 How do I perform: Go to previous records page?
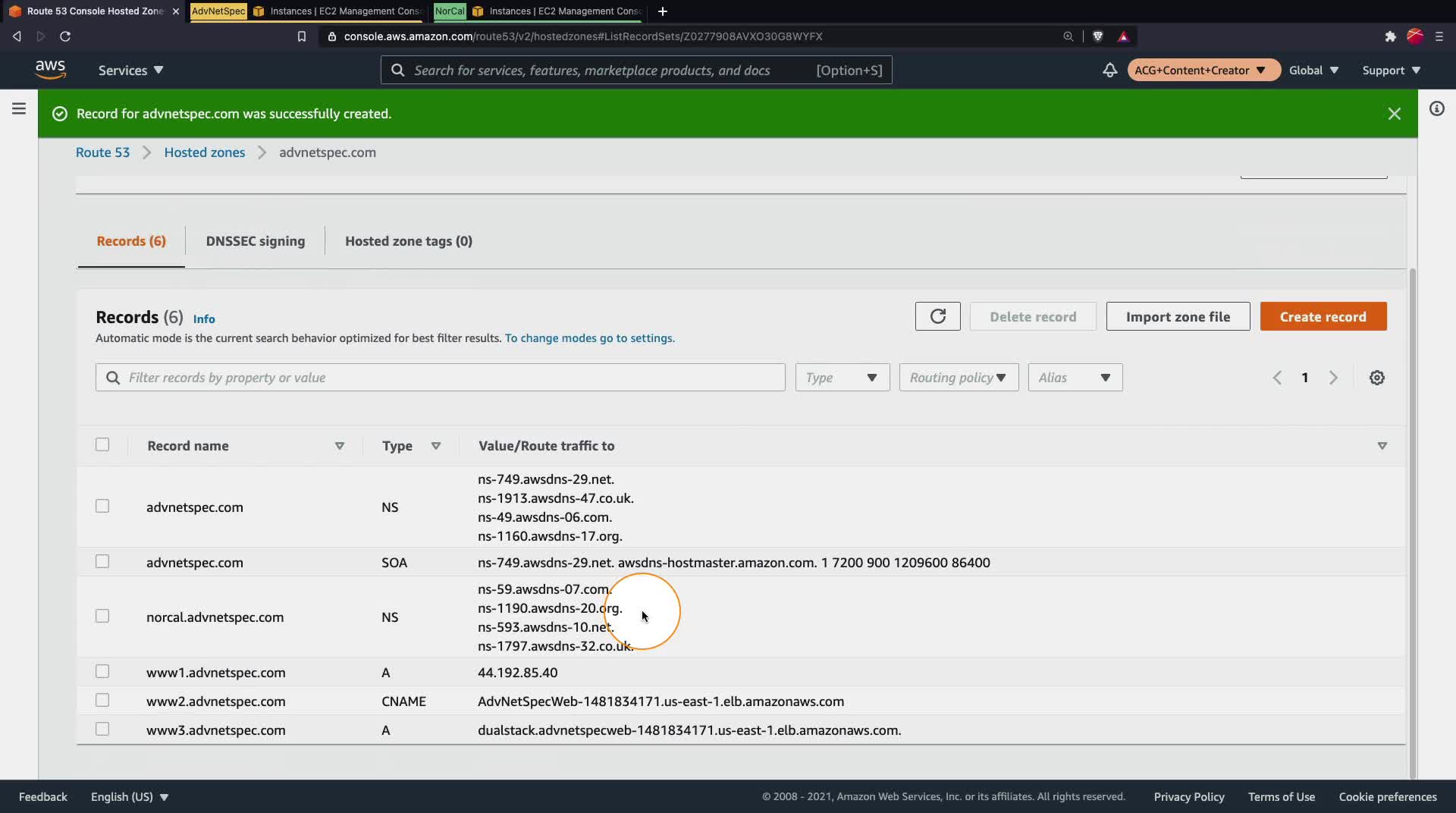click(x=1277, y=378)
